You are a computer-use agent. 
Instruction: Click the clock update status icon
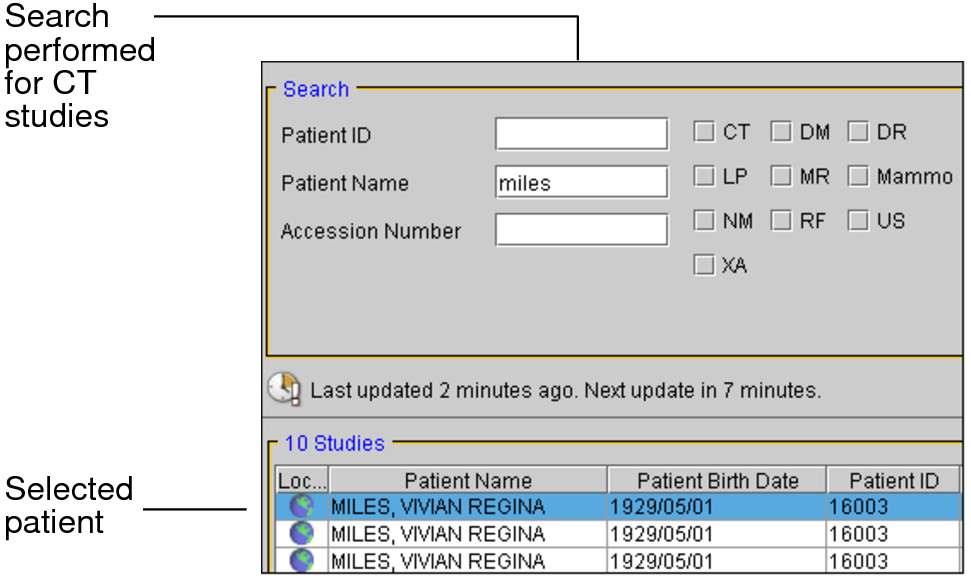point(284,389)
